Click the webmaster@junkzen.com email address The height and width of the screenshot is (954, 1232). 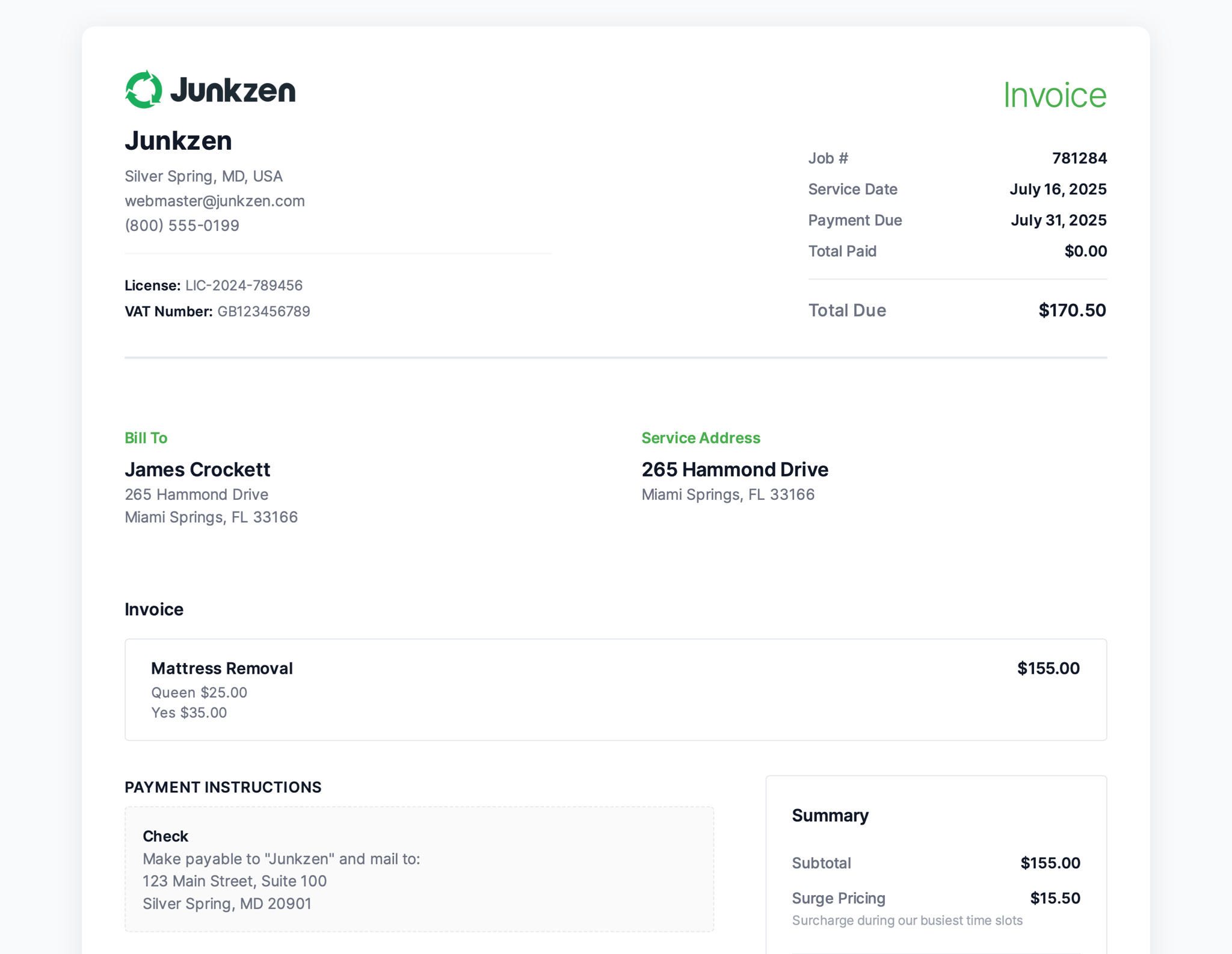(x=215, y=201)
